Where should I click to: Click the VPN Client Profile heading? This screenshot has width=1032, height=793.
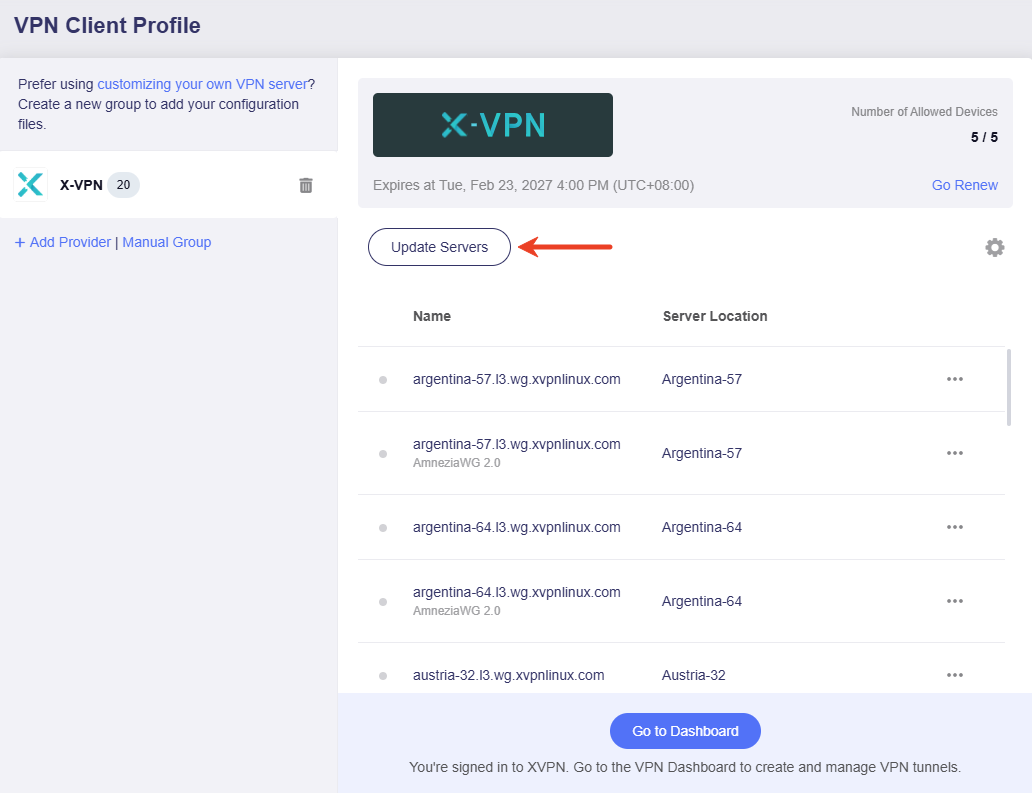tap(107, 25)
